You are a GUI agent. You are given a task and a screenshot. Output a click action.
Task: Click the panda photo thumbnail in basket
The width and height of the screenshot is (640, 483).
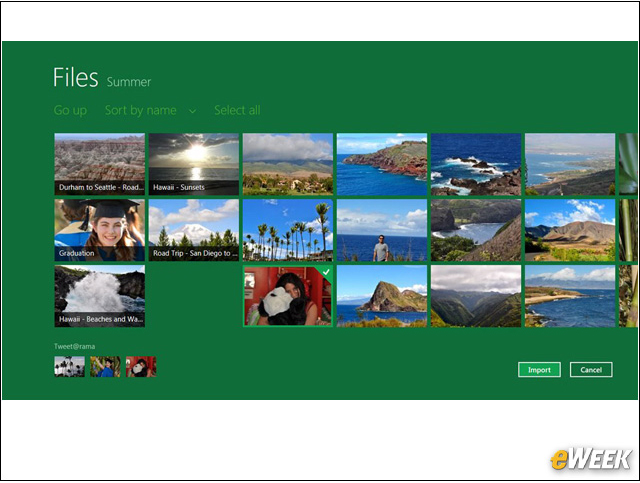tap(141, 367)
